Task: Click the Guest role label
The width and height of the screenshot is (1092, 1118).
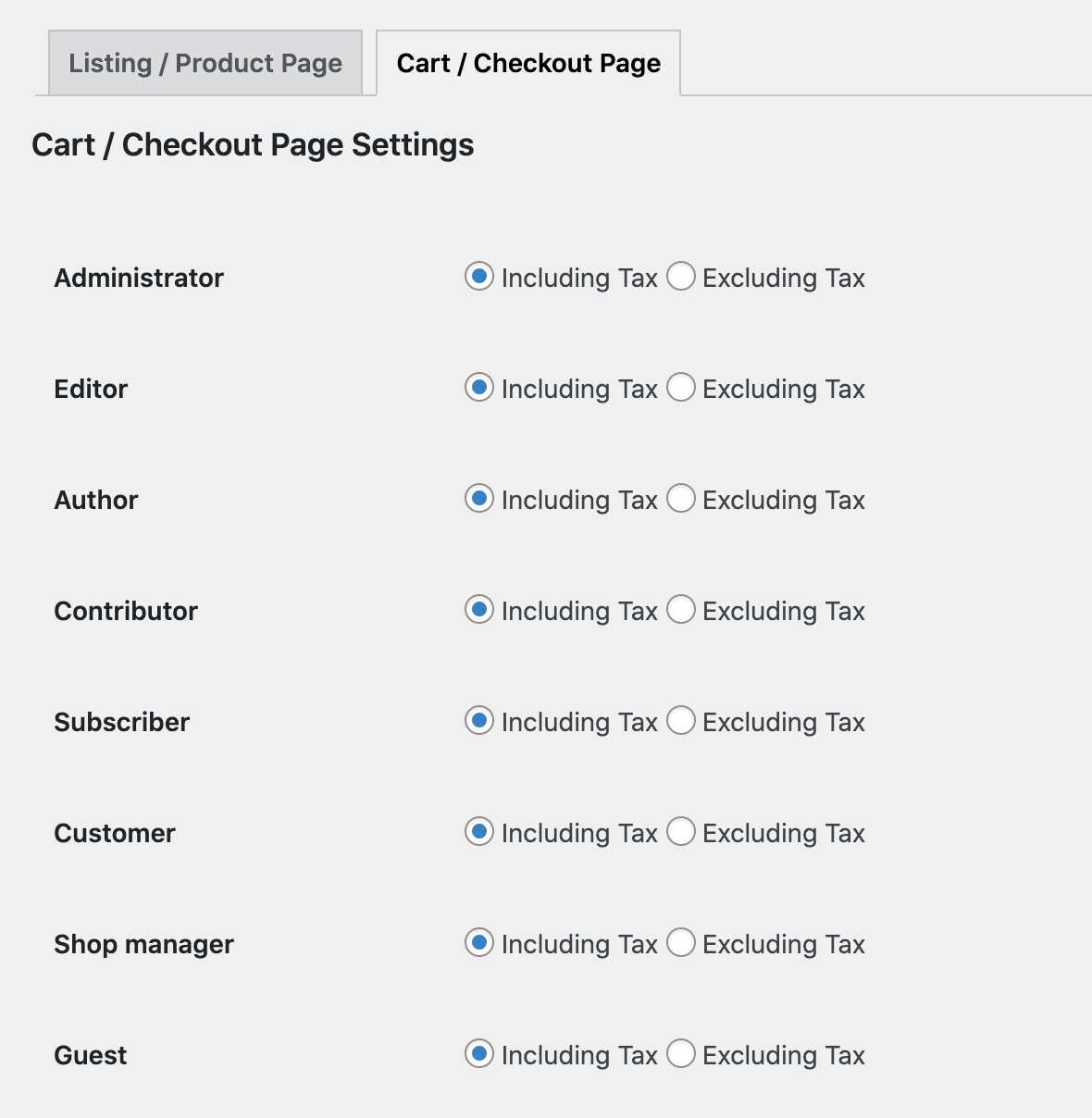Action: [90, 1055]
